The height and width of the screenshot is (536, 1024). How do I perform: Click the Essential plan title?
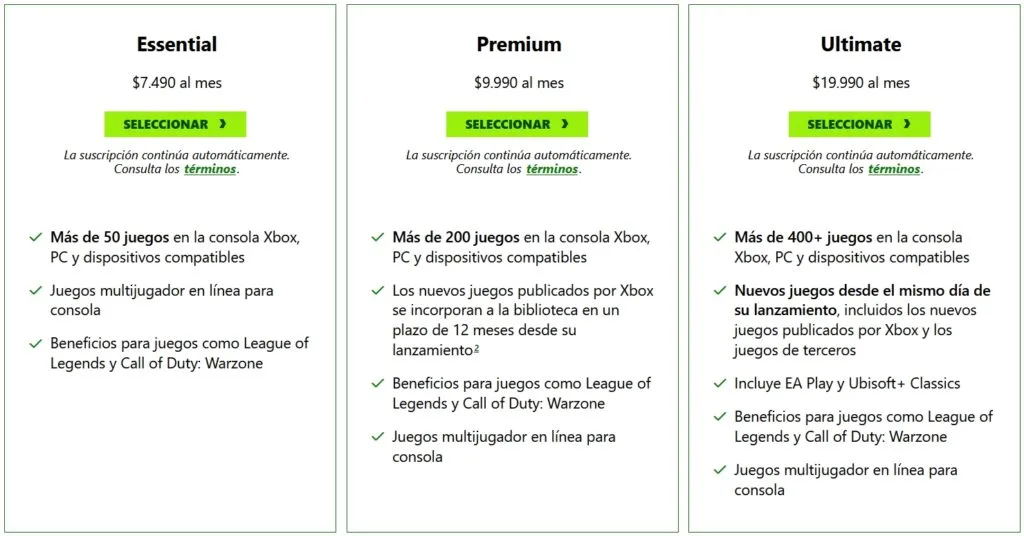pos(176,44)
